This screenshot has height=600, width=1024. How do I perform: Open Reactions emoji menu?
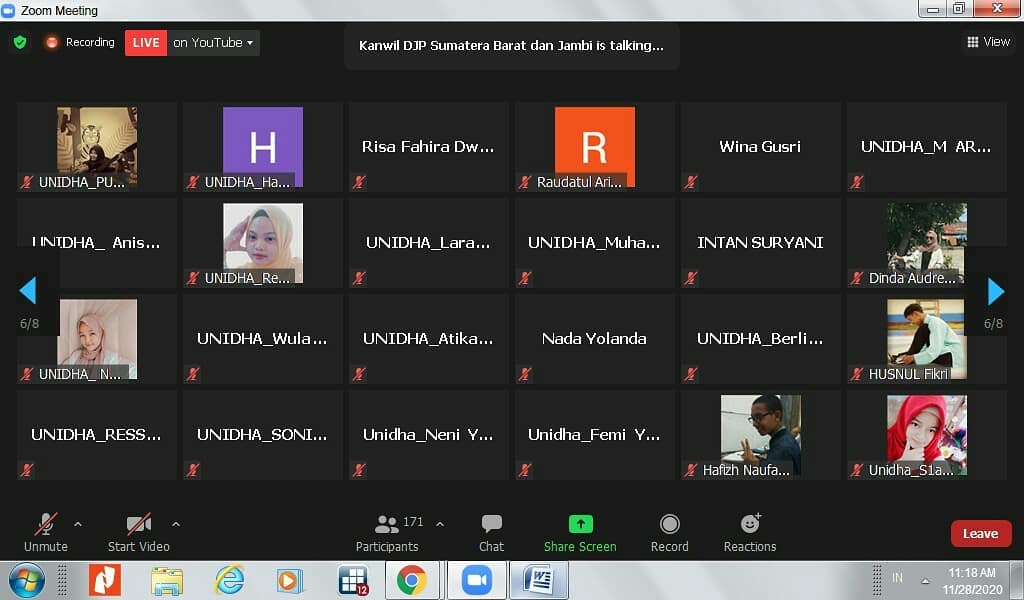click(x=750, y=533)
